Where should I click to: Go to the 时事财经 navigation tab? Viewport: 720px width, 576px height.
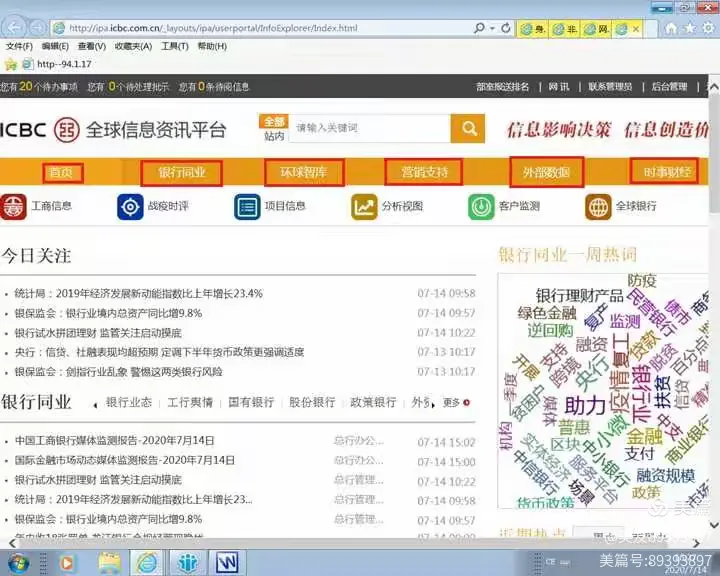tap(664, 171)
